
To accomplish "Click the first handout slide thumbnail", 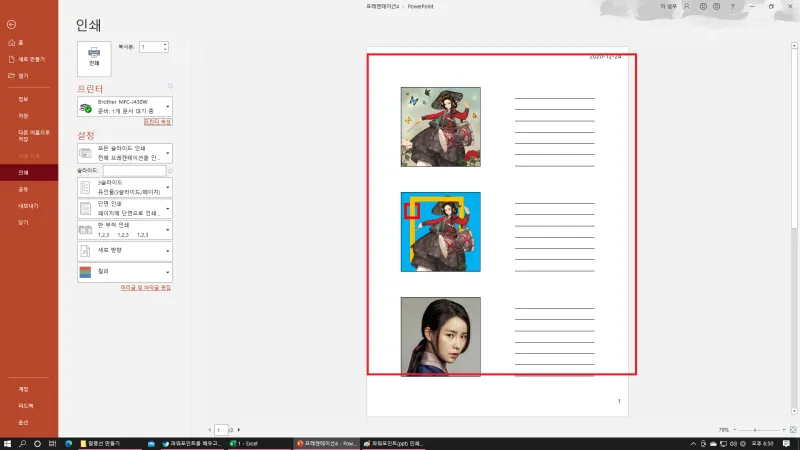I will pos(440,127).
